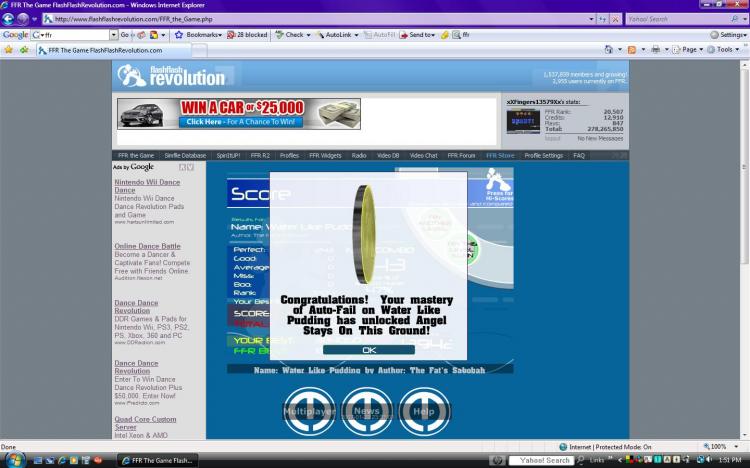Click the News round button
The height and width of the screenshot is (468, 750).
coord(367,412)
